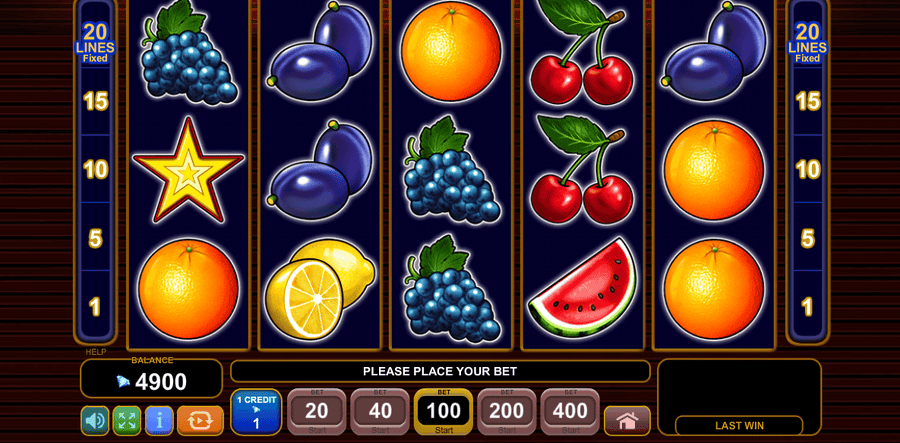The height and width of the screenshot is (443, 900).
Task: Click the balance display showing 4900
Action: pos(152,379)
